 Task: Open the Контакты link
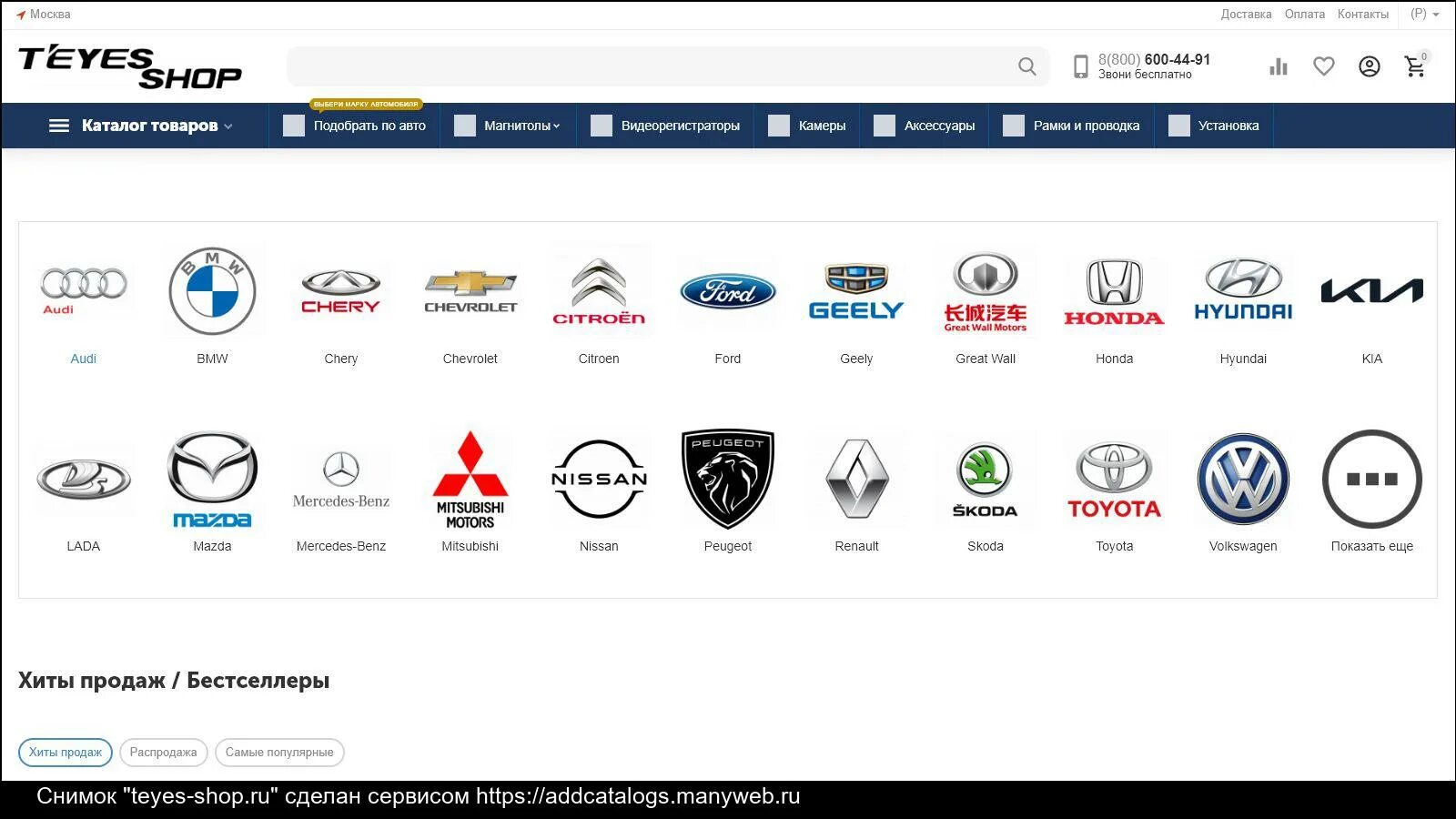click(1362, 15)
